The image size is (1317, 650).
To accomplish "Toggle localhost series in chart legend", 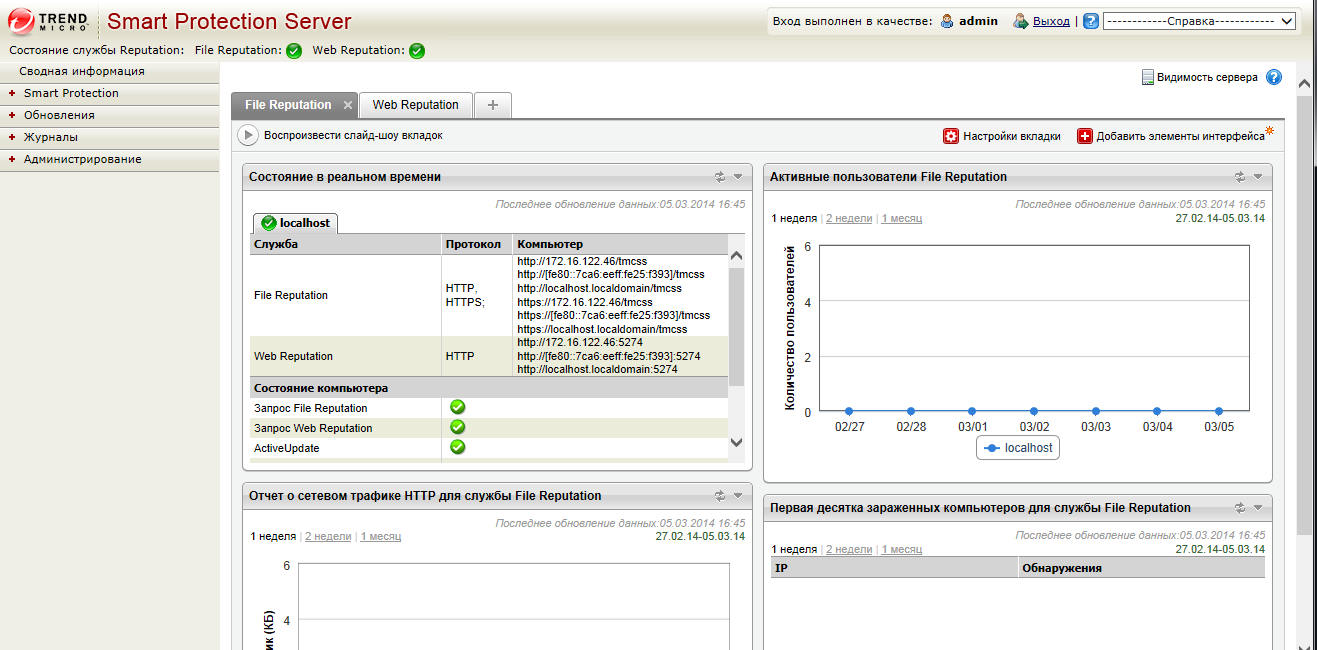I will (1017, 448).
